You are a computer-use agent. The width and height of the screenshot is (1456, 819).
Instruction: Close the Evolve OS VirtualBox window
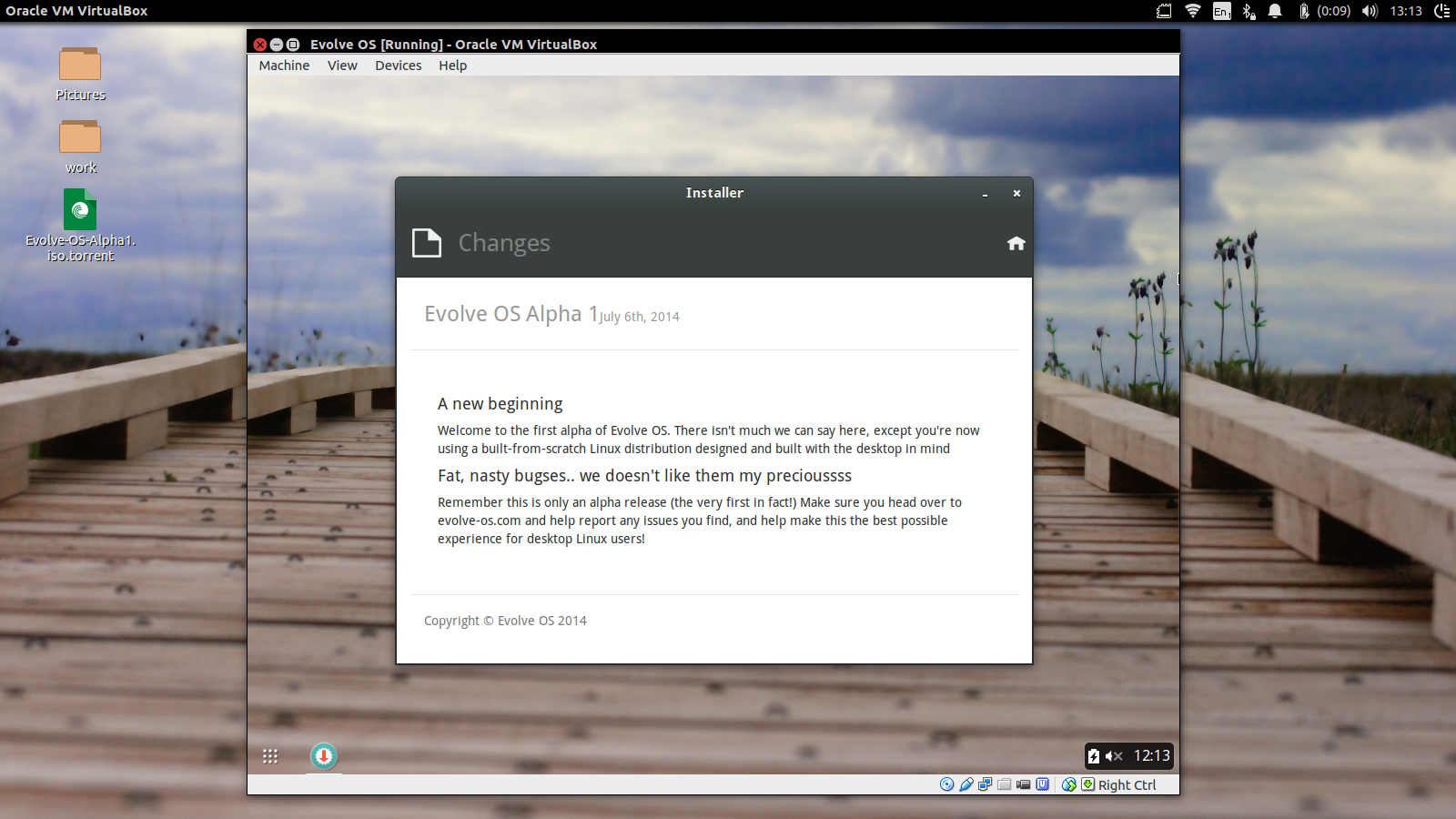coord(260,44)
